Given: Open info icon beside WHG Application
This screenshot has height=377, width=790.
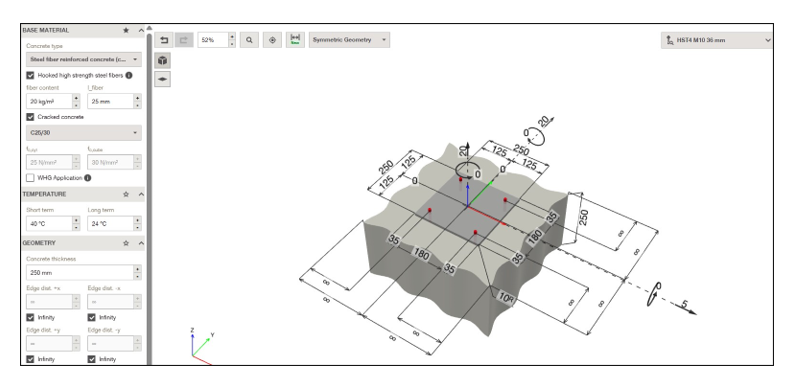Looking at the screenshot, I should coord(88,178).
